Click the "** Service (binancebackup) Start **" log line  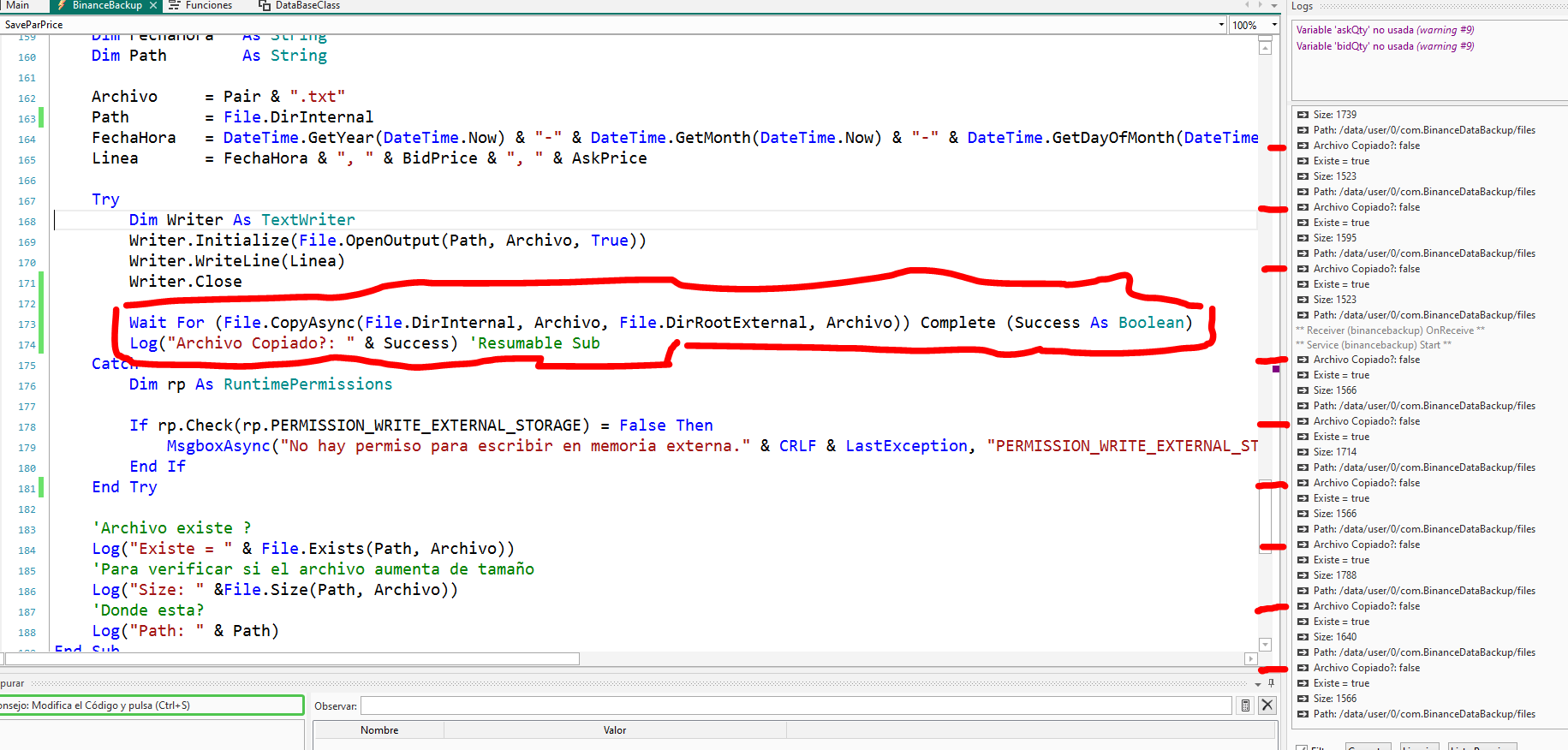1374,345
